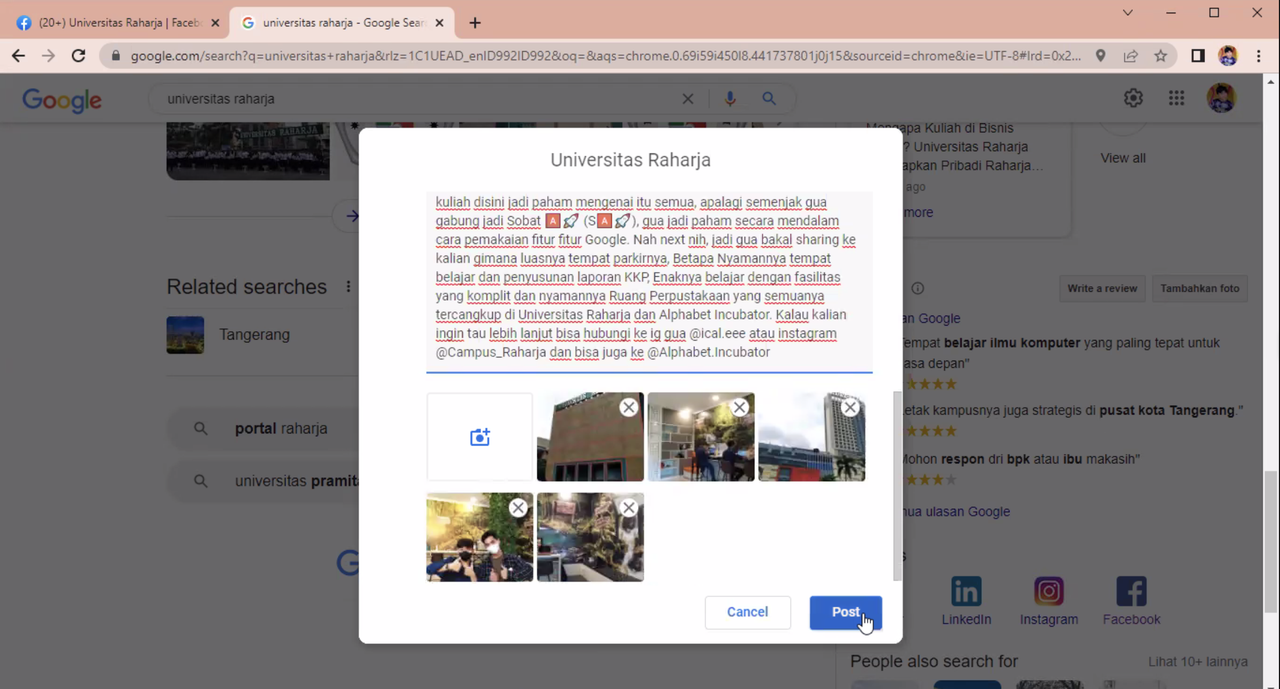Open Chrome three-dot menu

(1258, 56)
